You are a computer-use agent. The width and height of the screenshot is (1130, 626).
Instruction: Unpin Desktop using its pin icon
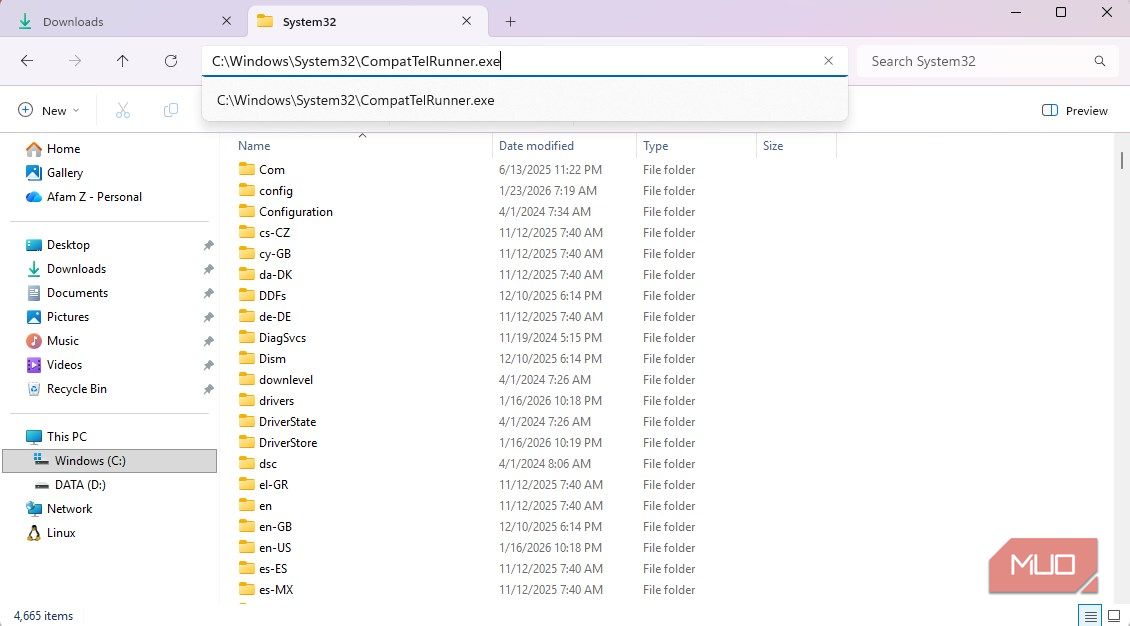click(x=208, y=246)
